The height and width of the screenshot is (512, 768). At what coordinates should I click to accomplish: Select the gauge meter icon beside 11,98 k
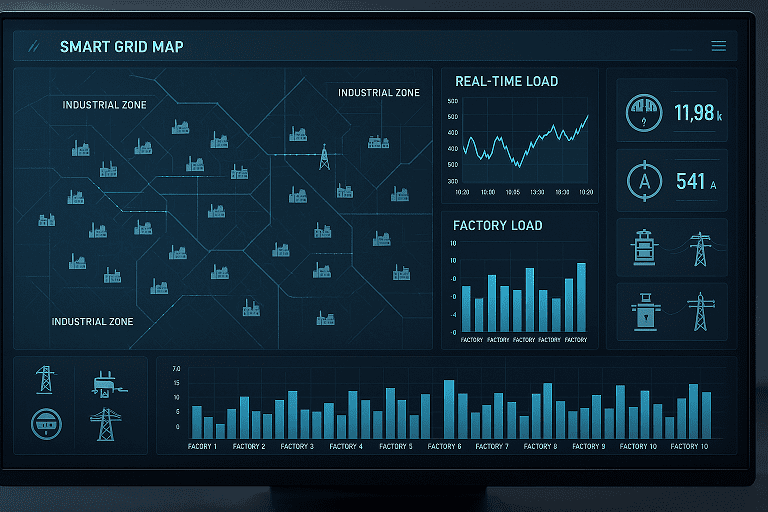pyautogui.click(x=643, y=113)
